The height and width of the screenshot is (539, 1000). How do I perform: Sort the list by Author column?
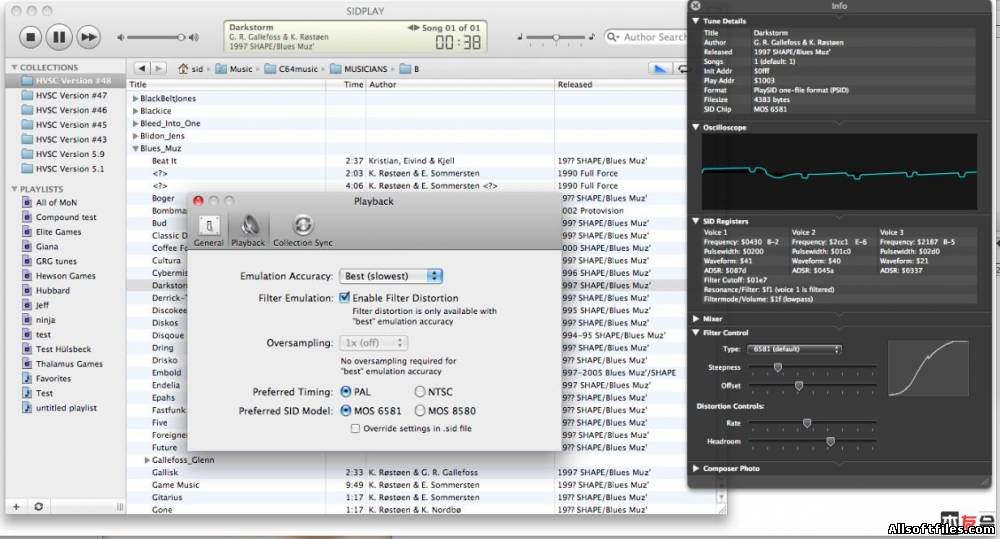460,84
